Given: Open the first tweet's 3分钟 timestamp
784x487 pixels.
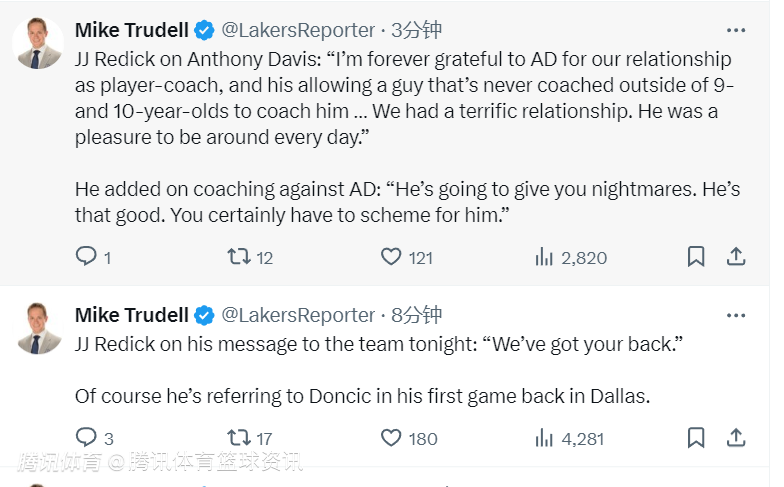Looking at the screenshot, I should coord(417,30).
